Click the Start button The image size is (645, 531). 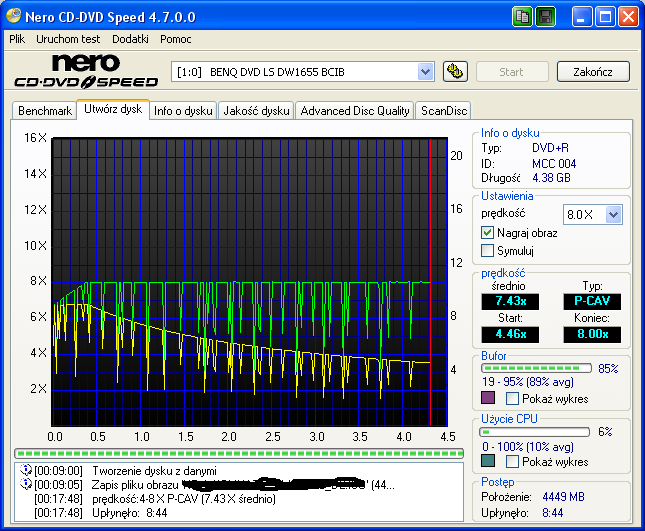pyautogui.click(x=512, y=72)
